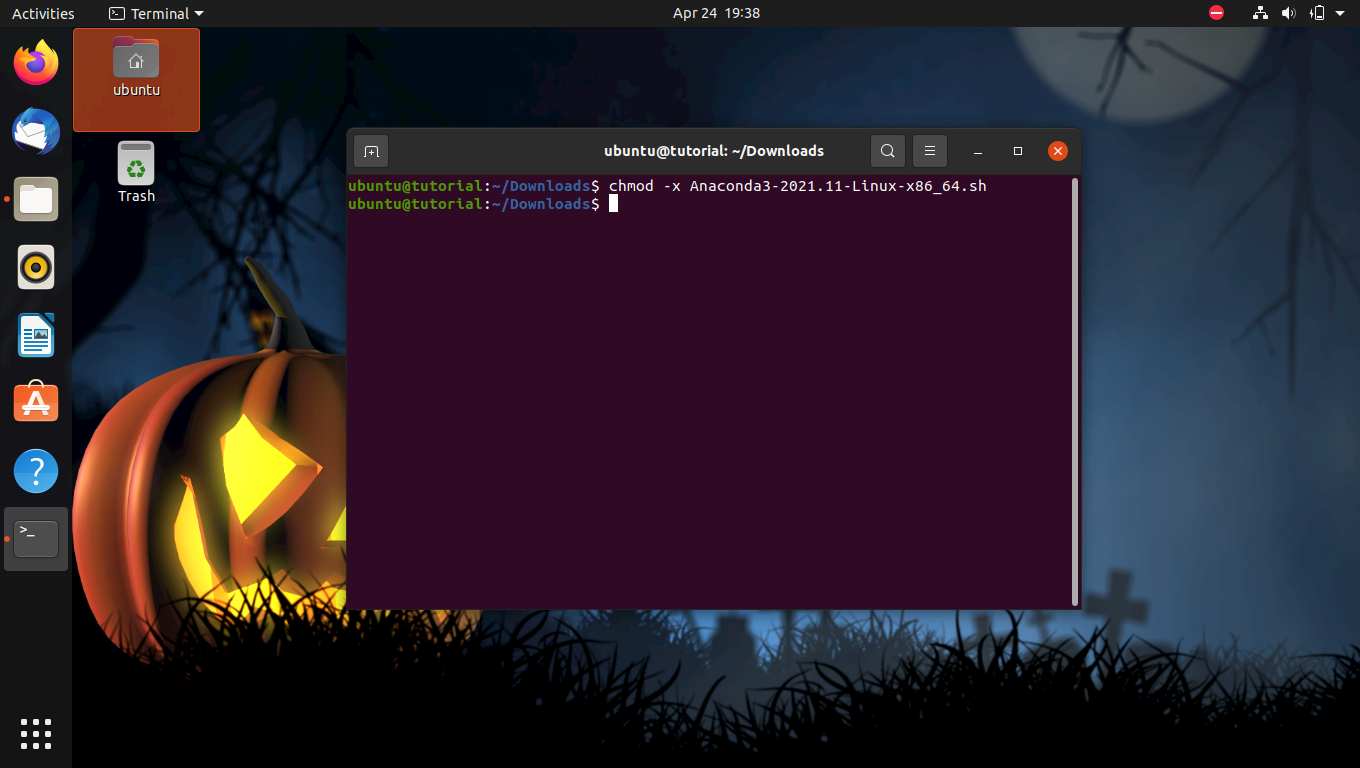1360x768 pixels.
Task: Open Ubuntu Software center
Action: (36, 402)
